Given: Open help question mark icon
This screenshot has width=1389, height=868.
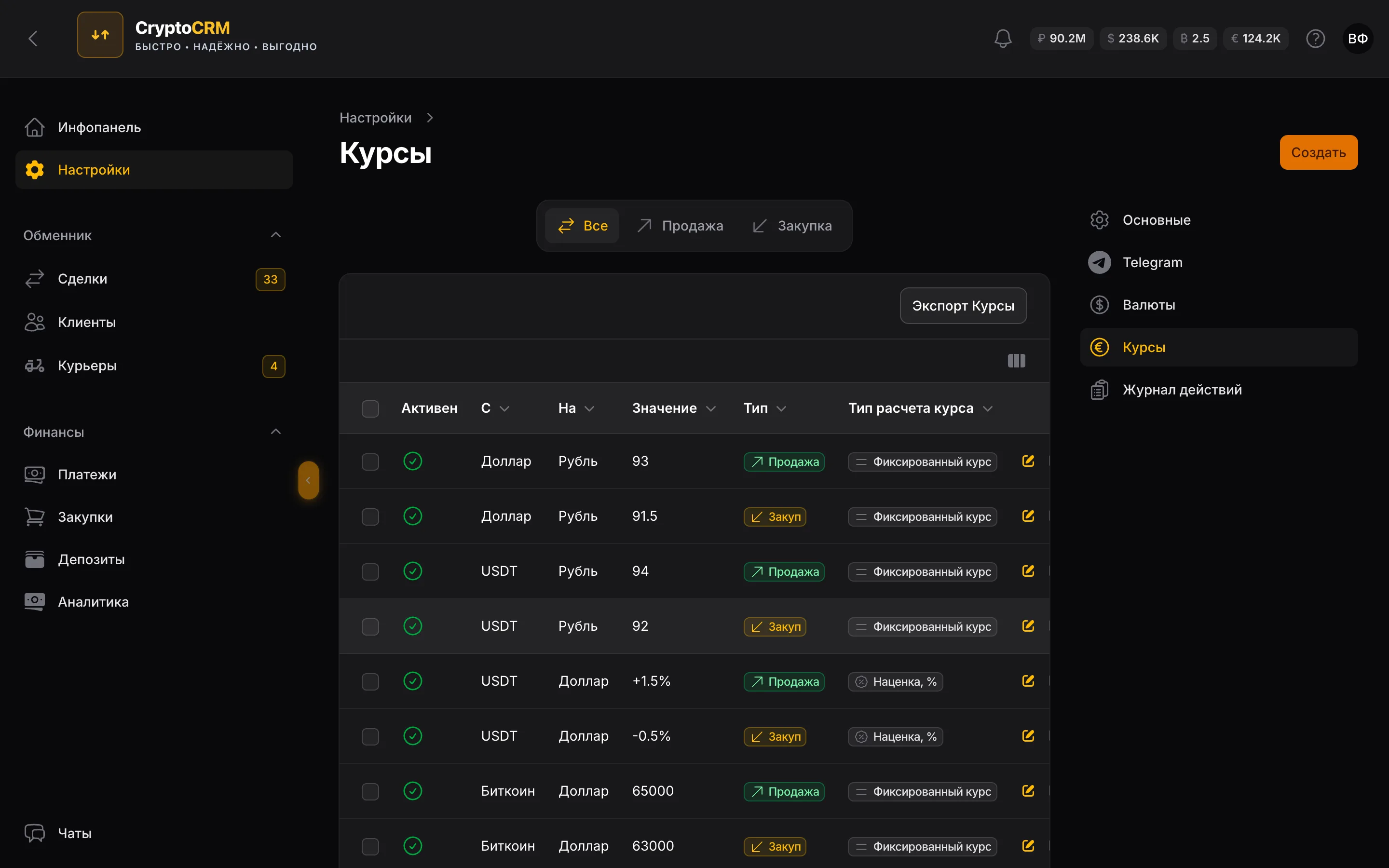Looking at the screenshot, I should [x=1315, y=39].
